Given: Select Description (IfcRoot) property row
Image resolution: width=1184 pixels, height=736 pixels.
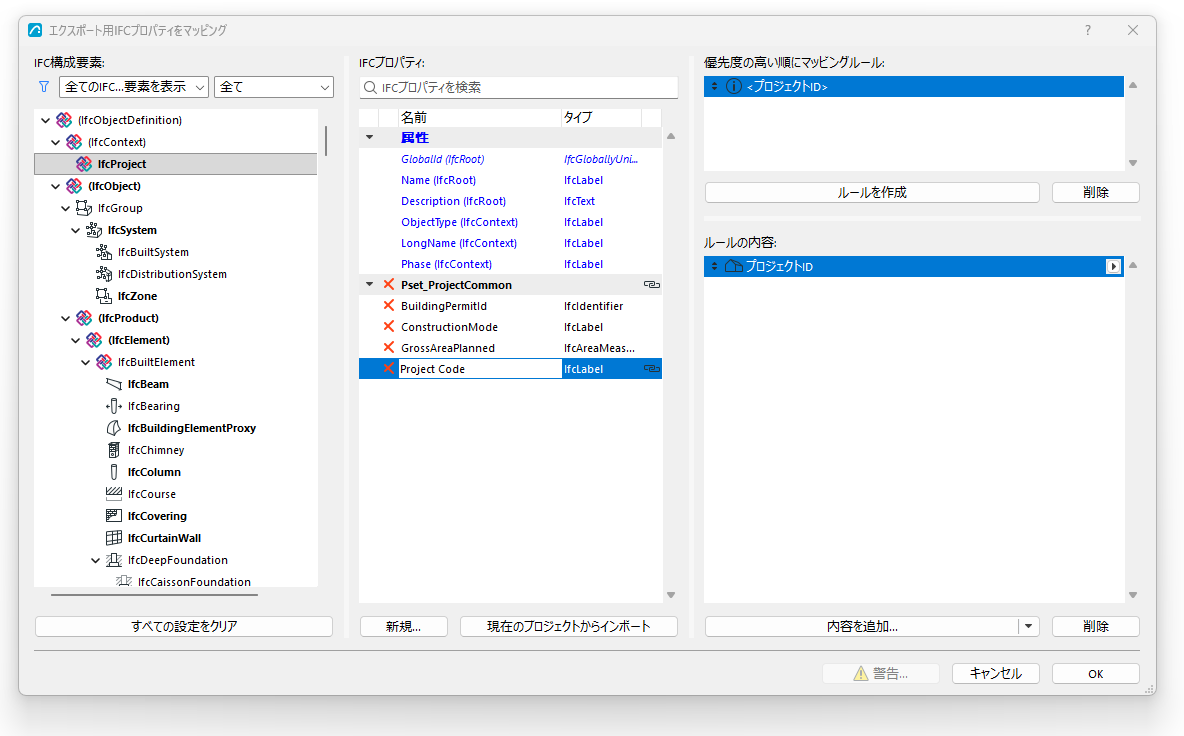Looking at the screenshot, I should coord(510,202).
